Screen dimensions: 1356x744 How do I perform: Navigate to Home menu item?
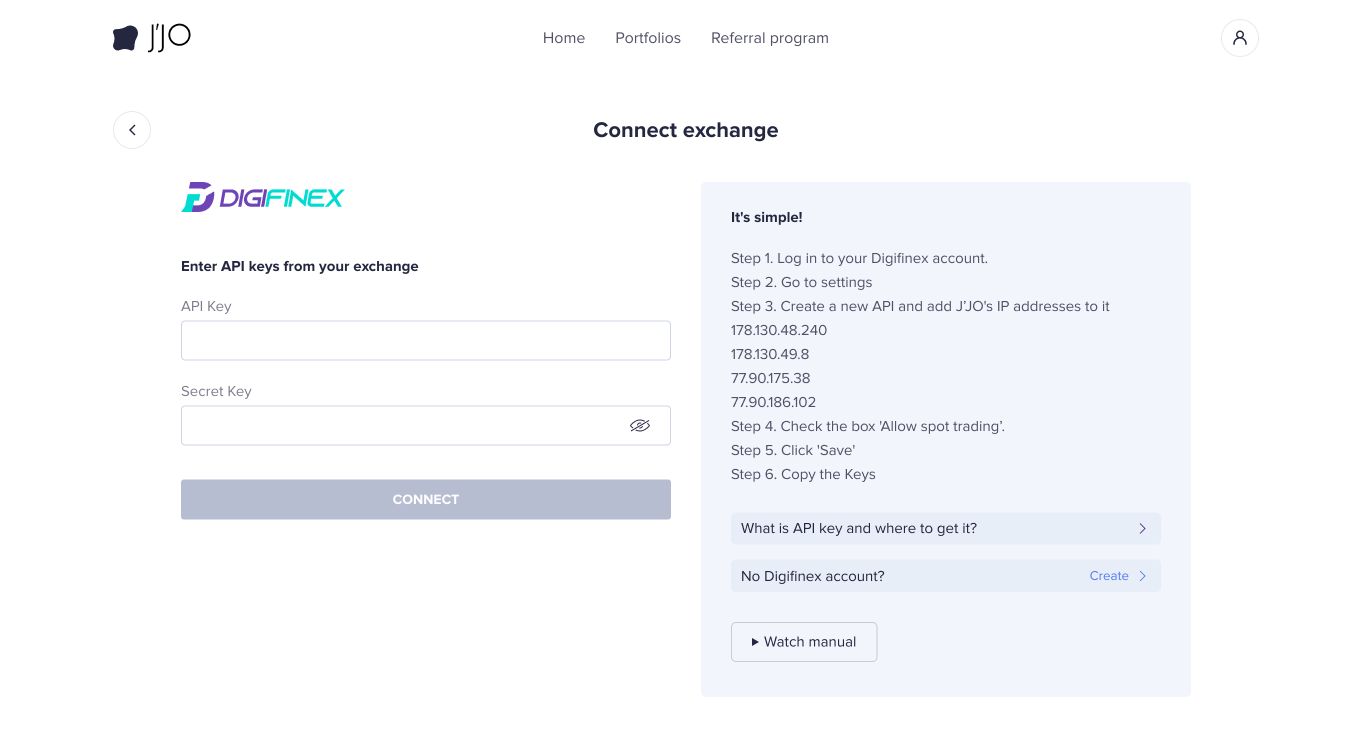563,38
